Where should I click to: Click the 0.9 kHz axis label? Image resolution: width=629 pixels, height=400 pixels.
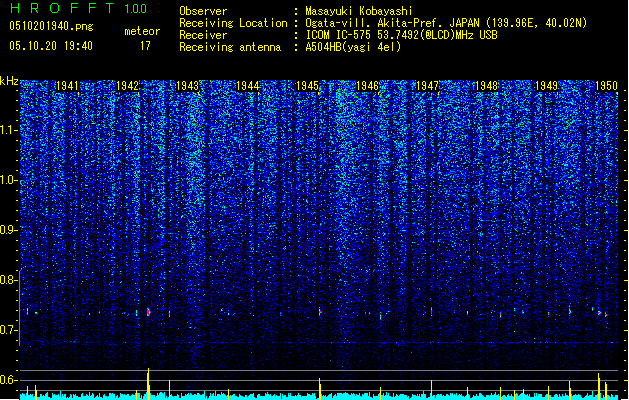pos(8,230)
